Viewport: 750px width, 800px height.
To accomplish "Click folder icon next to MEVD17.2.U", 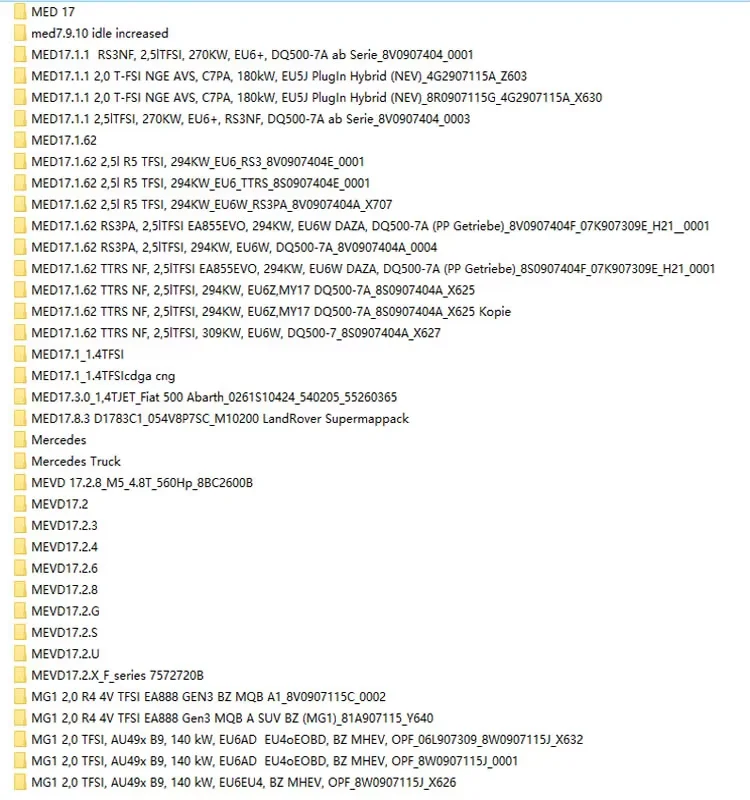I will (x=20, y=654).
